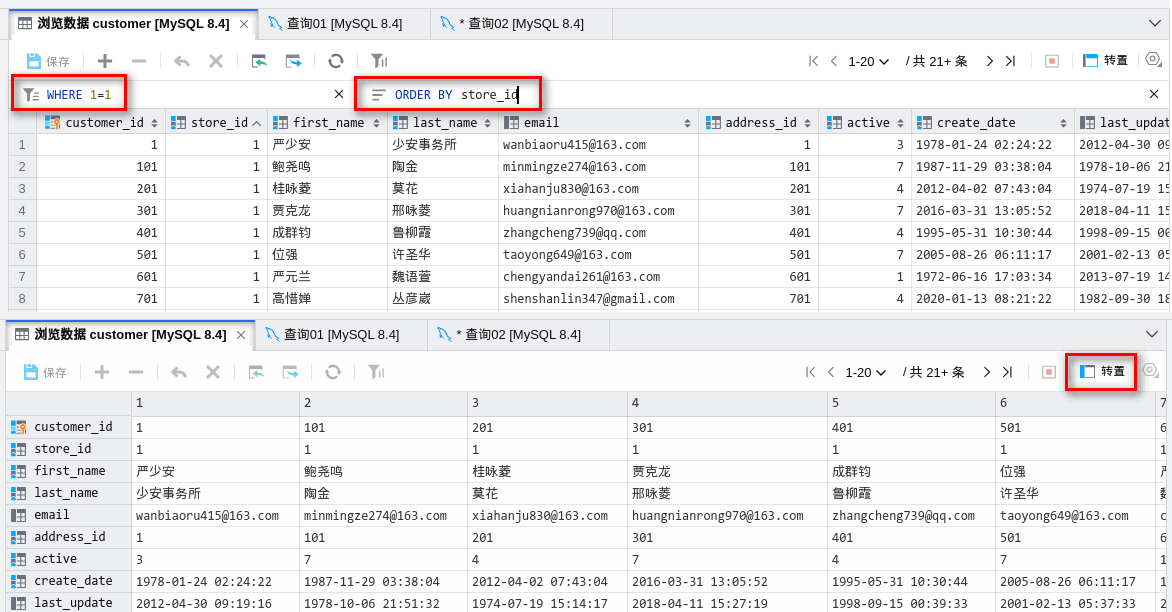Add a new row using the plus icon
This screenshot has height=612, width=1172.
tap(104, 61)
